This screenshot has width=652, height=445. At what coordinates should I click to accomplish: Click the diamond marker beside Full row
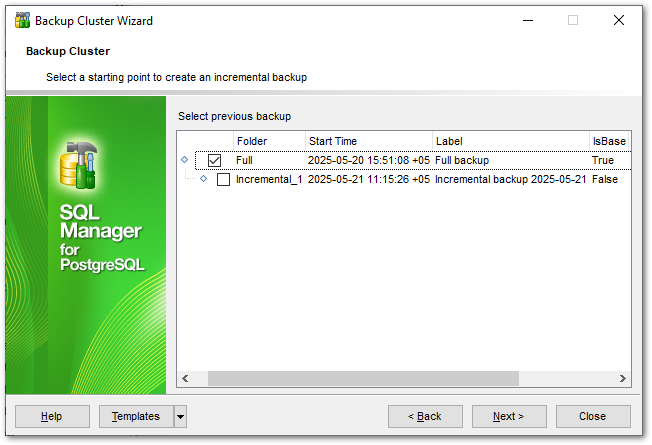(x=183, y=160)
